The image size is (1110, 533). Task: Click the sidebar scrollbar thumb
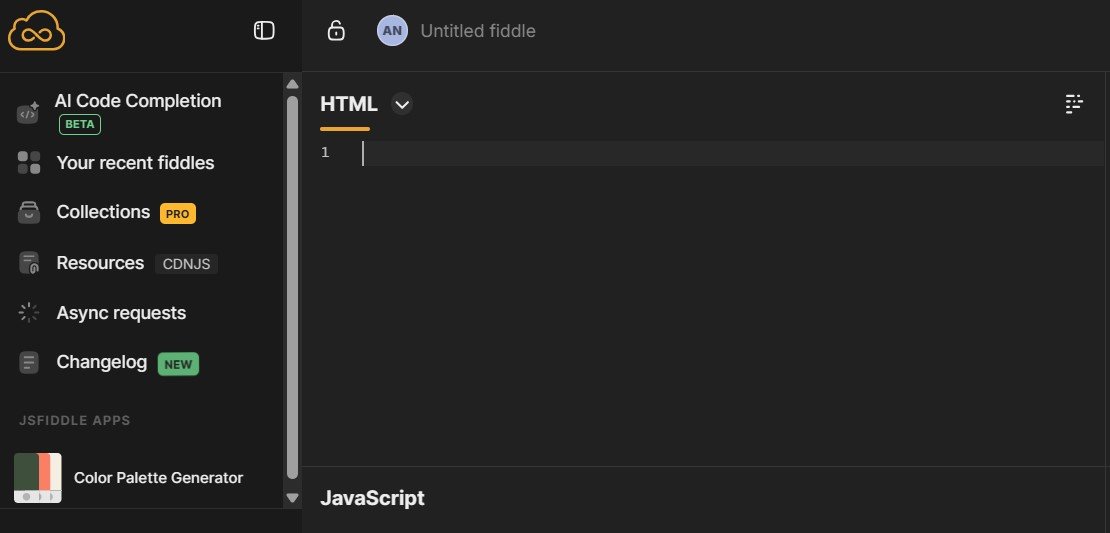(x=292, y=287)
